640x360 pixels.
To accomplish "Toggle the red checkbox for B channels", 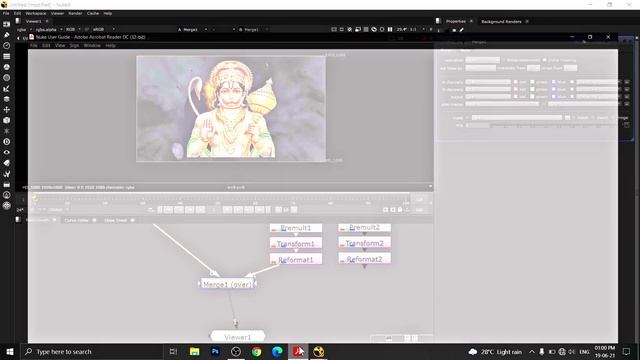I will (516, 89).
